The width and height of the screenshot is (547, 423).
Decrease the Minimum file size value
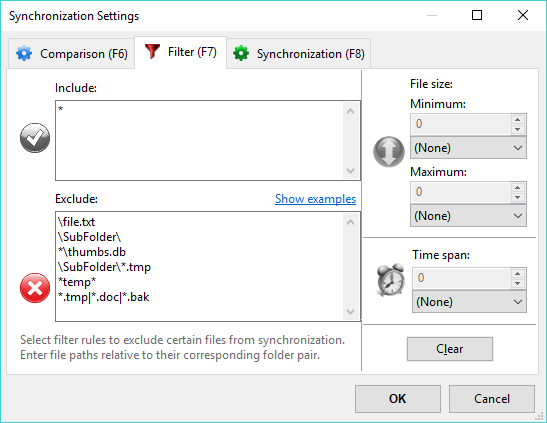tap(518, 129)
